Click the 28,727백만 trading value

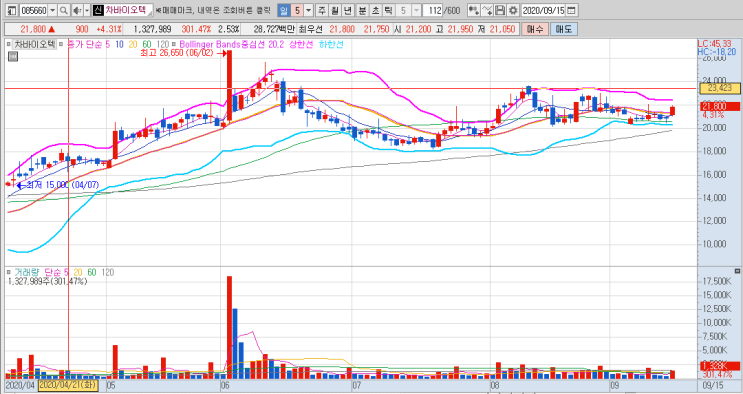click(x=274, y=29)
